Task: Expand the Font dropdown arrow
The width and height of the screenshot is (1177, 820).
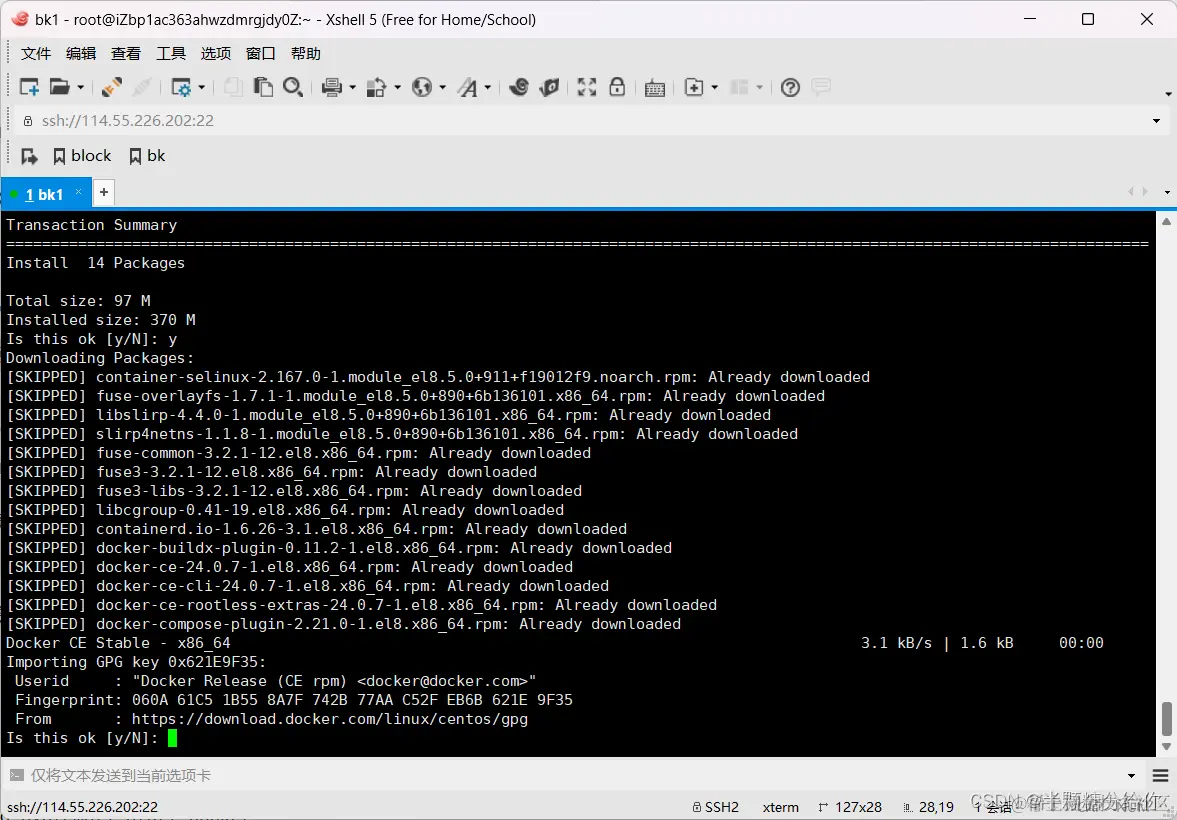Action: (x=487, y=88)
